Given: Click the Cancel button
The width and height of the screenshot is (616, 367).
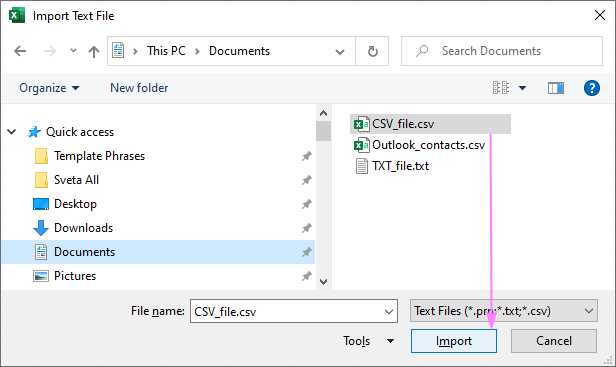Looking at the screenshot, I should coord(554,341).
